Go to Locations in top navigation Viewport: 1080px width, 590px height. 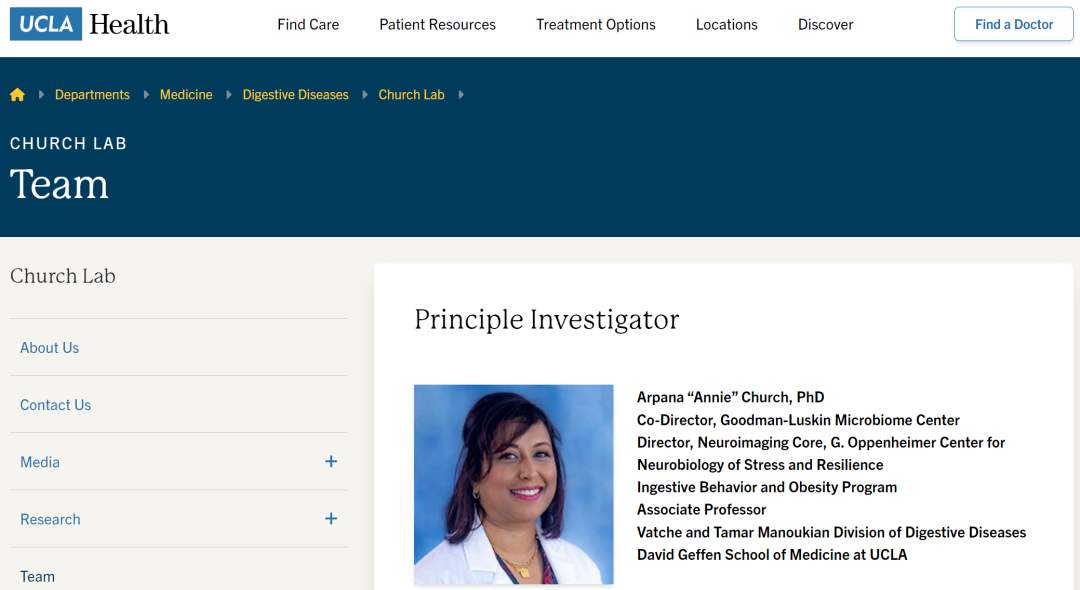coord(726,25)
